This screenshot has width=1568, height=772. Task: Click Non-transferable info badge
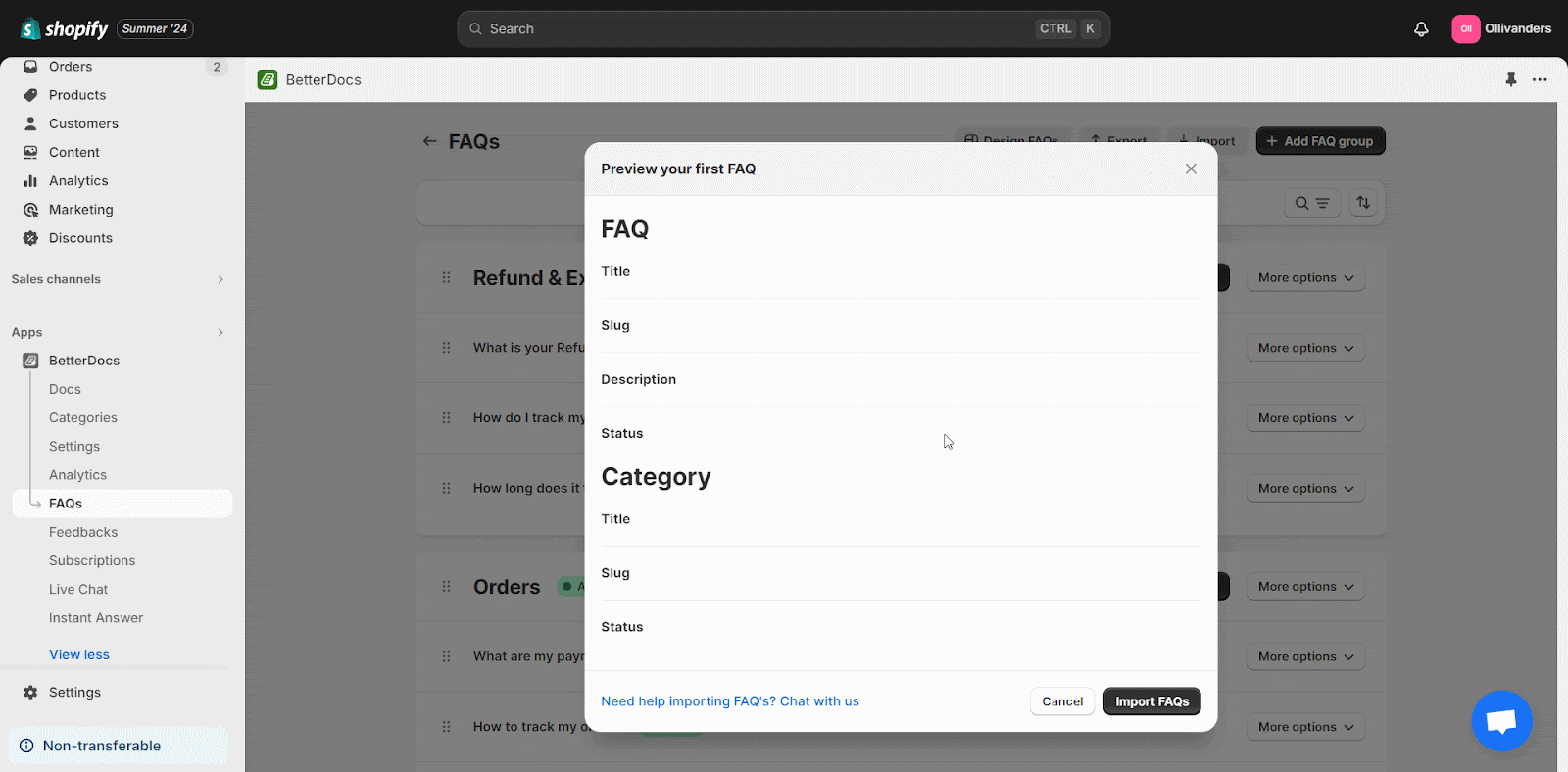click(x=118, y=746)
